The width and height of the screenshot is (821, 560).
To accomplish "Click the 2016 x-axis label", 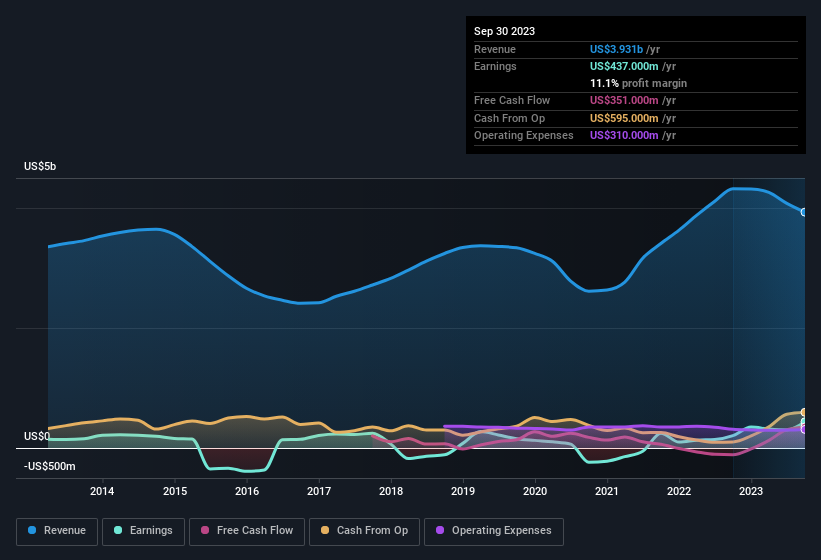I will [247, 491].
